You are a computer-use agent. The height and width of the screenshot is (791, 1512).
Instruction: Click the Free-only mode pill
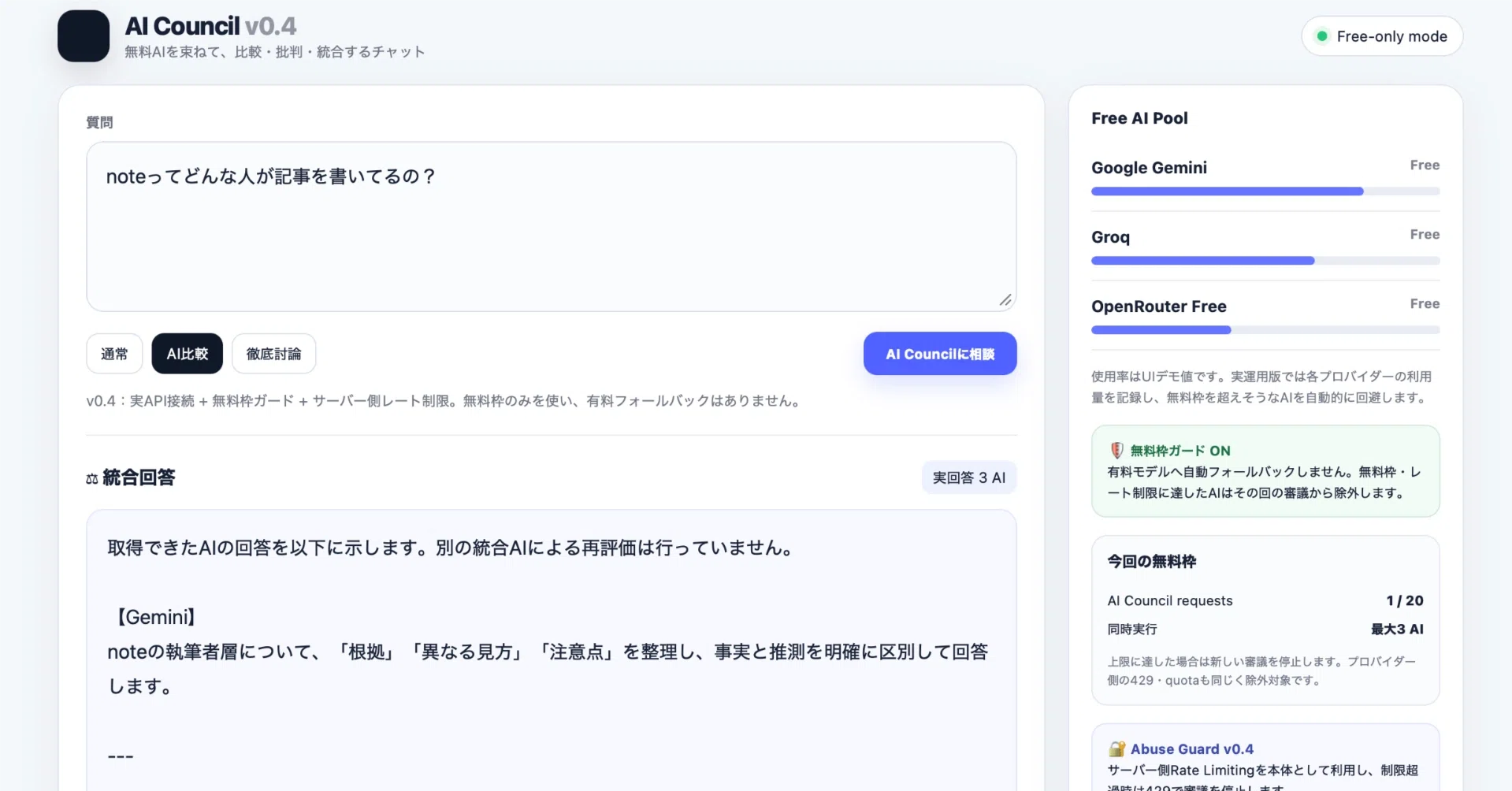click(1382, 36)
